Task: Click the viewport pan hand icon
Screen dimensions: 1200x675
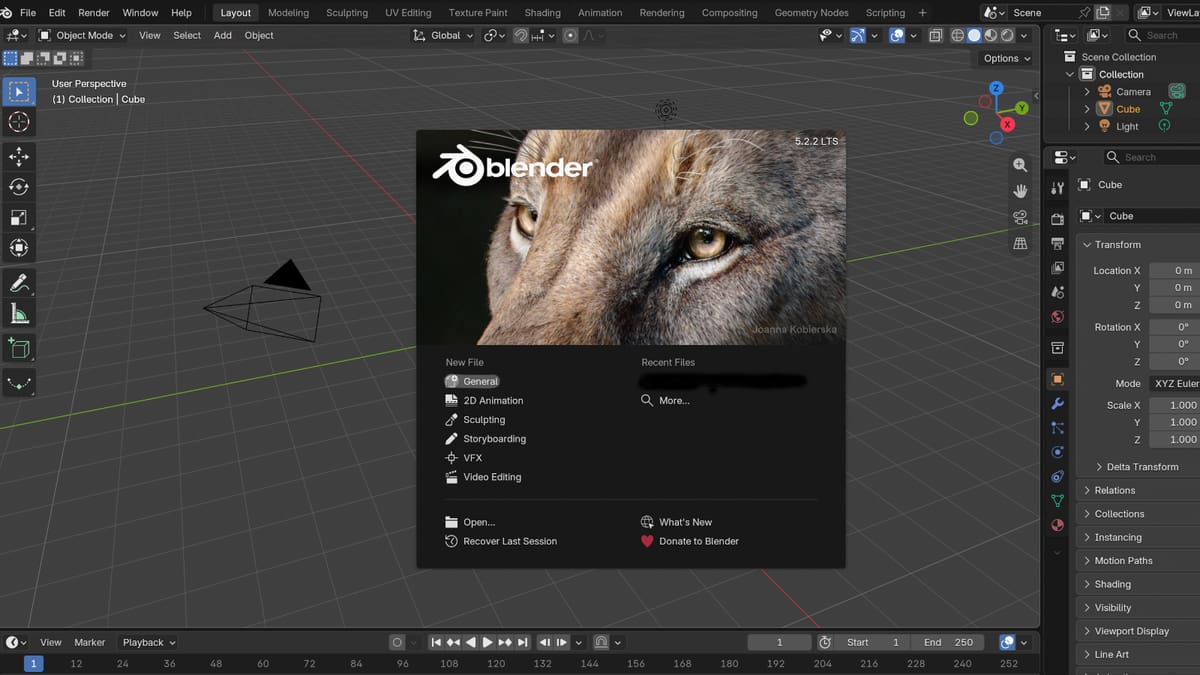Action: point(1020,191)
